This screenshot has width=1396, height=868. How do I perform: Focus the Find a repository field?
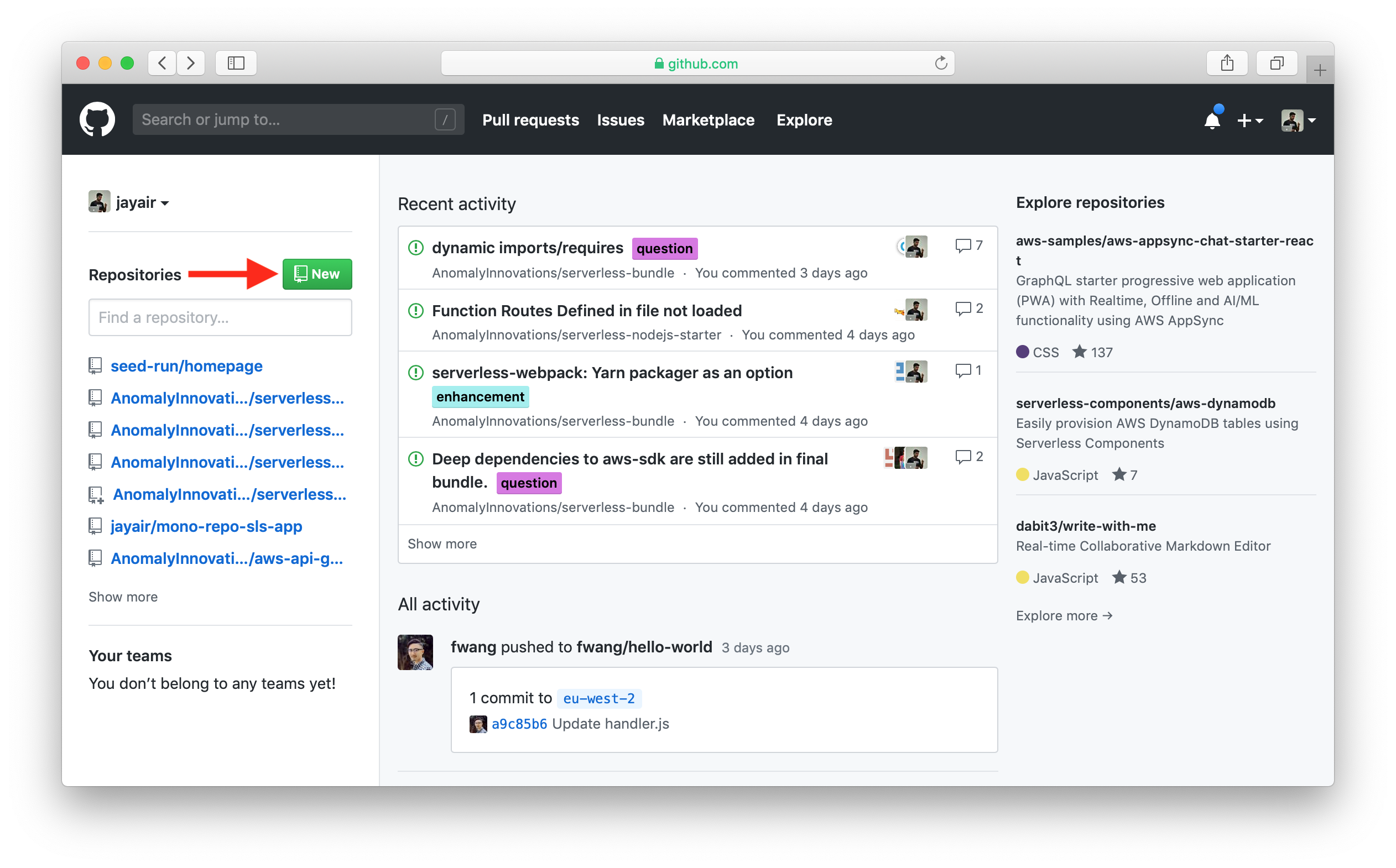(x=220, y=317)
